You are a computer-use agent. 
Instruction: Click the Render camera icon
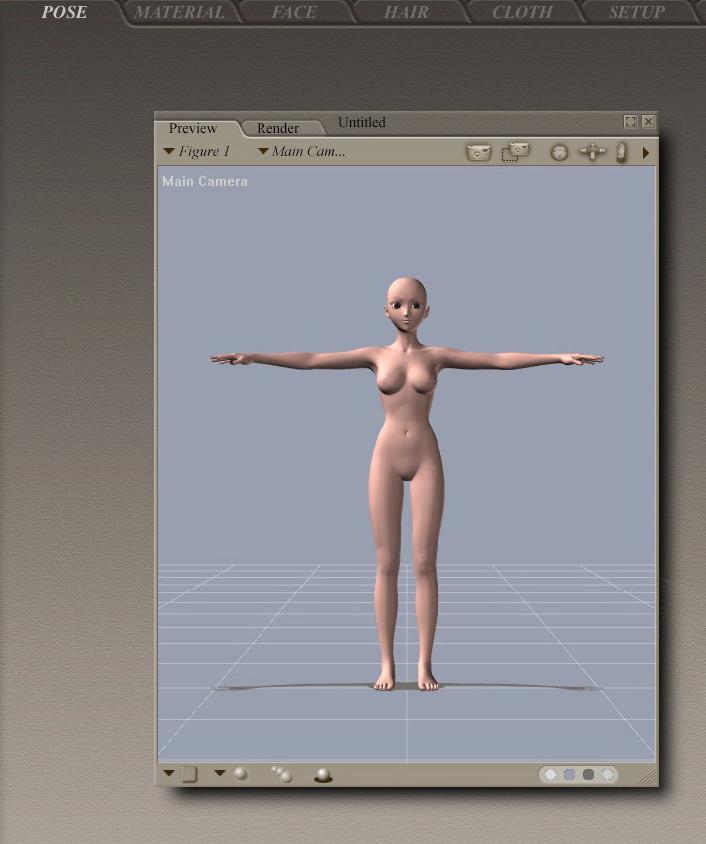pos(479,153)
